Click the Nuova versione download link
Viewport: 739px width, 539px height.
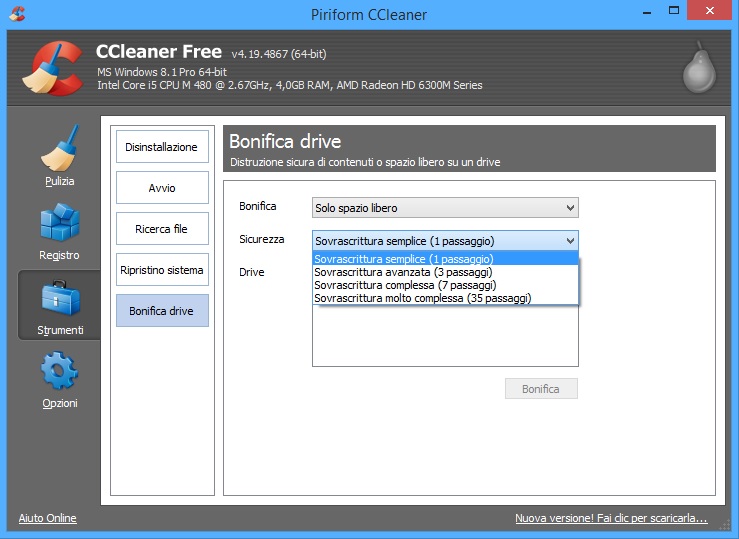pos(611,518)
